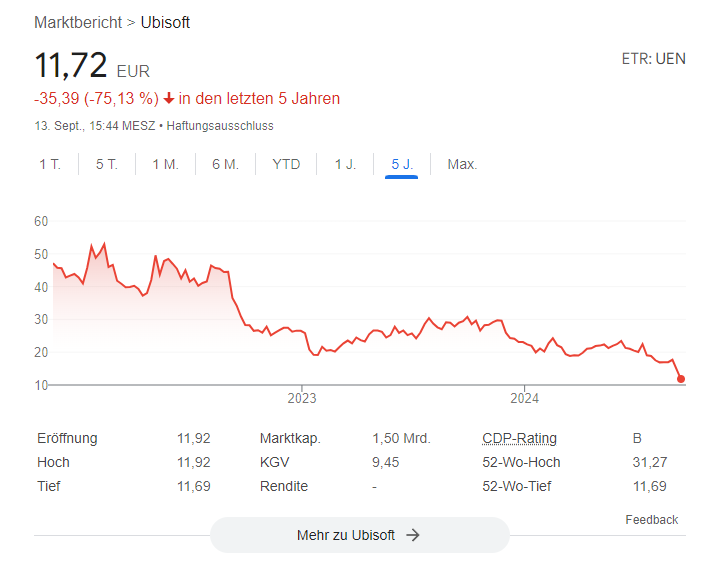Click the KGV value 9,45
728x568 pixels.
point(385,463)
